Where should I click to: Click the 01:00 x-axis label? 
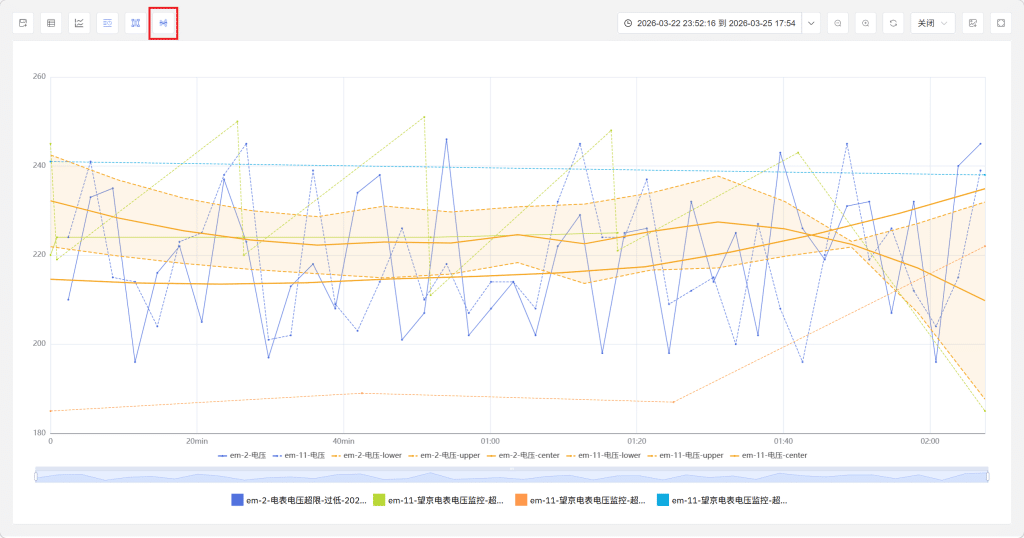490,441
